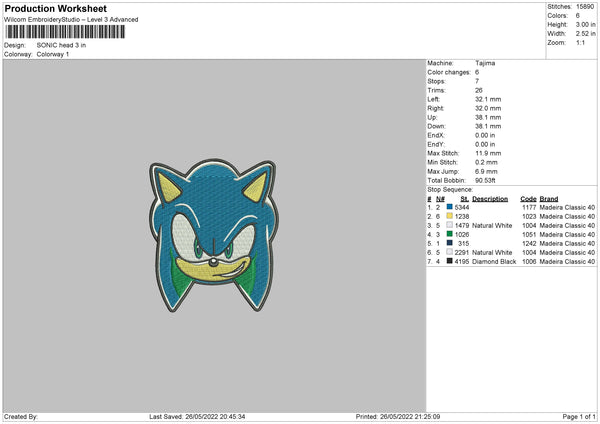
Task: Click the Brand column header
Action: pos(548,198)
